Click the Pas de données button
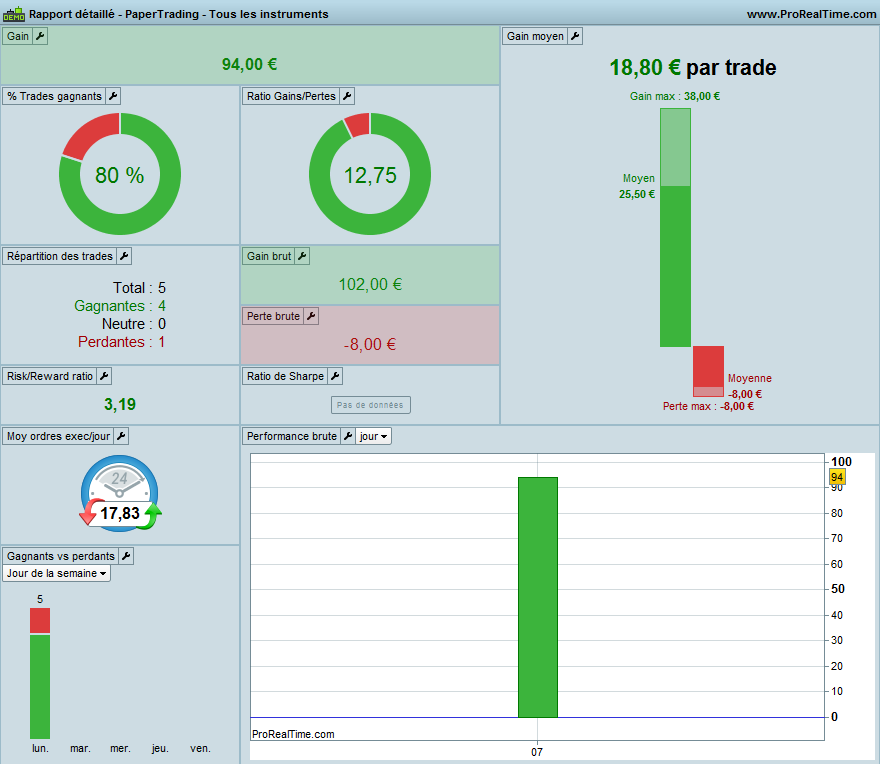880x764 pixels. (x=370, y=405)
